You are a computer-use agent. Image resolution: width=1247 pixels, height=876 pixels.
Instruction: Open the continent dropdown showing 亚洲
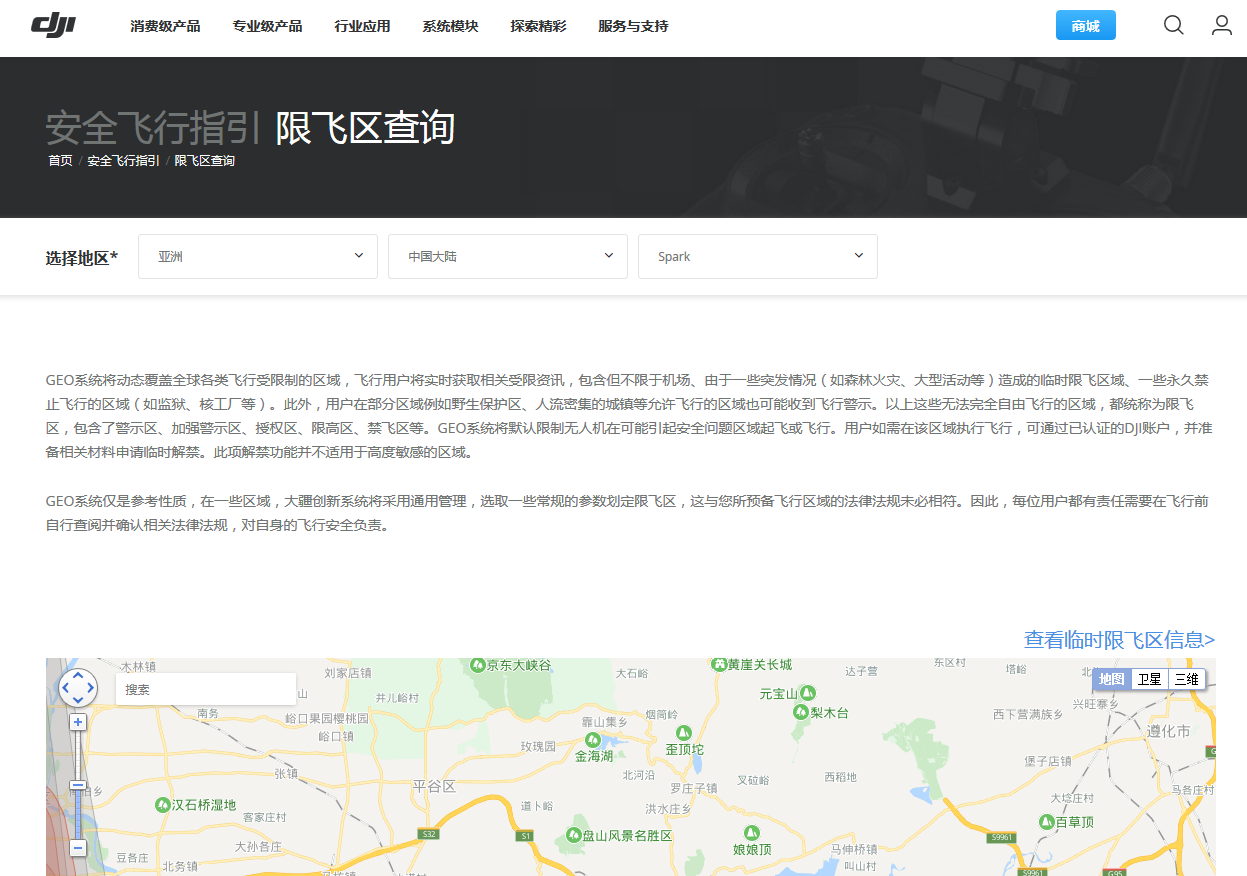pos(257,256)
